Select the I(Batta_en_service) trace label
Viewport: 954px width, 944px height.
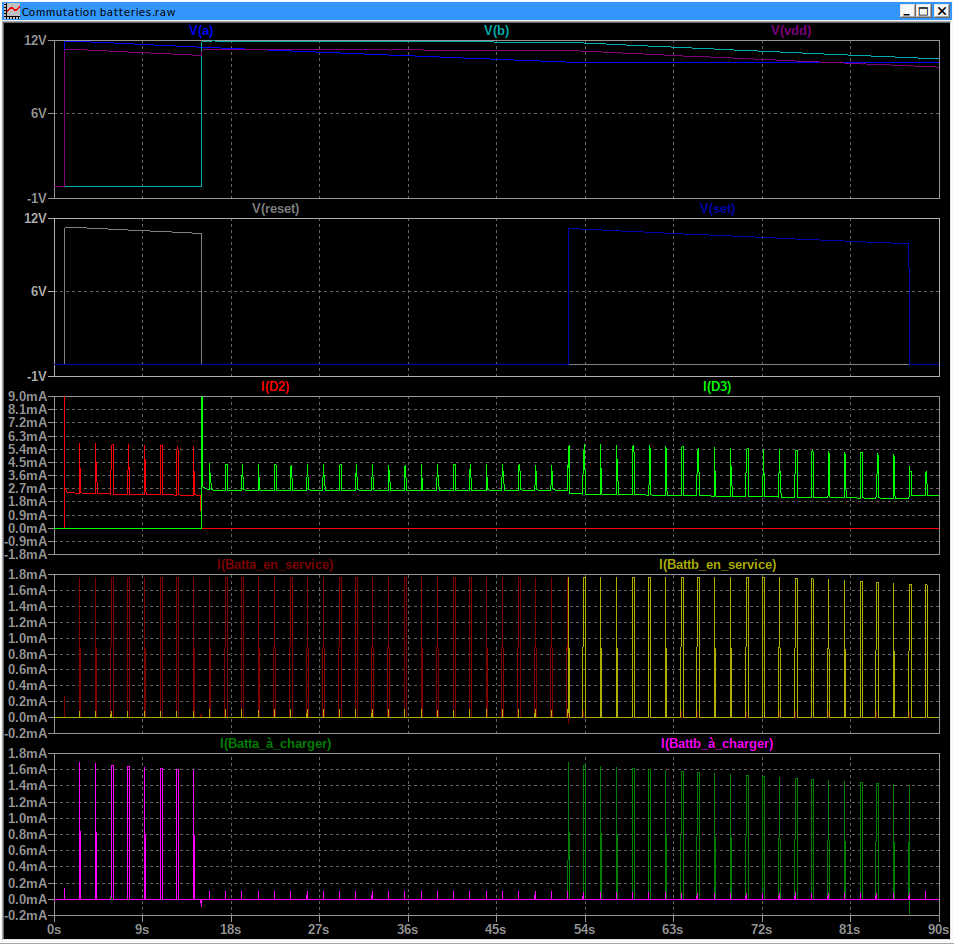pos(276,565)
